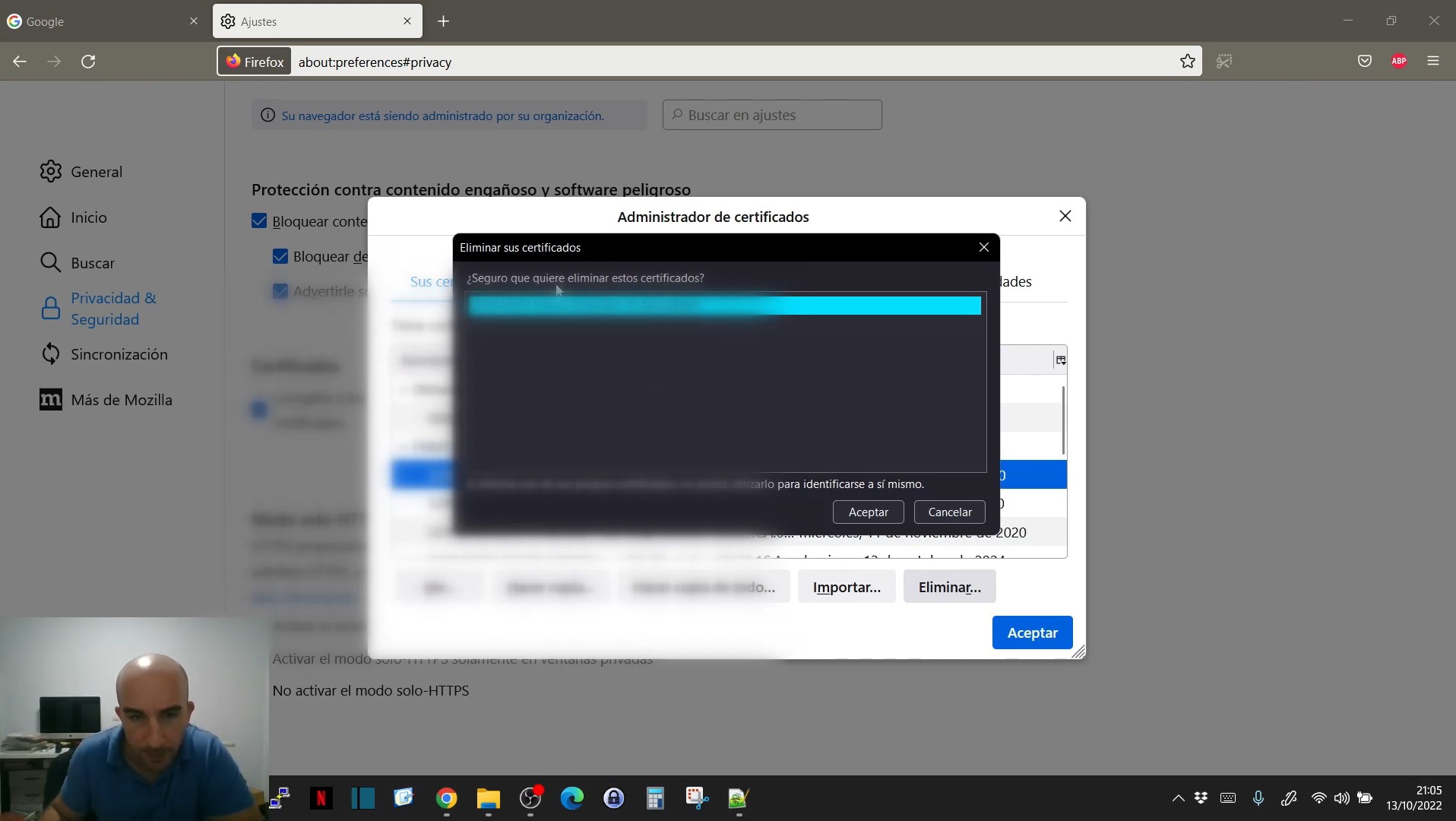Screen dimensions: 1456x821
Task: Open Microsoft Edge from the taskbar
Action: (x=571, y=798)
